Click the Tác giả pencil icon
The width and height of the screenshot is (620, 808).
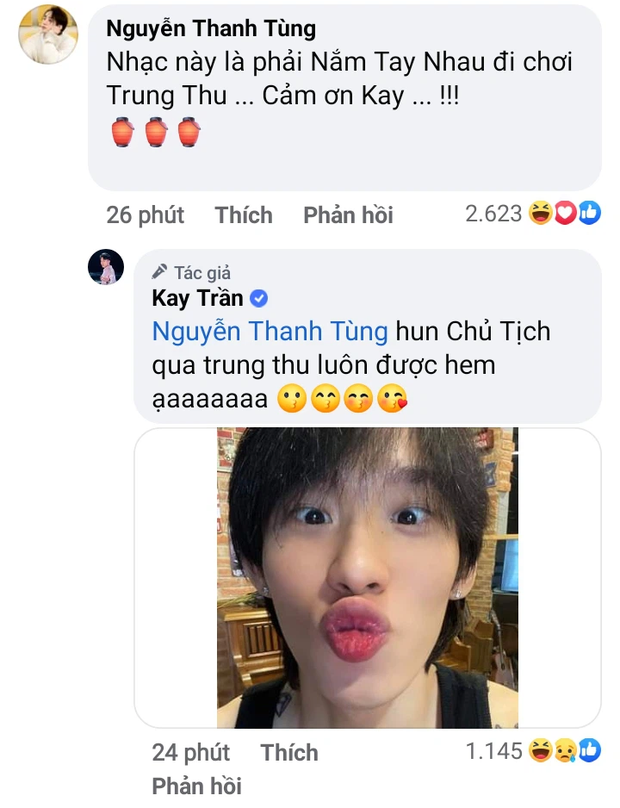tap(159, 272)
